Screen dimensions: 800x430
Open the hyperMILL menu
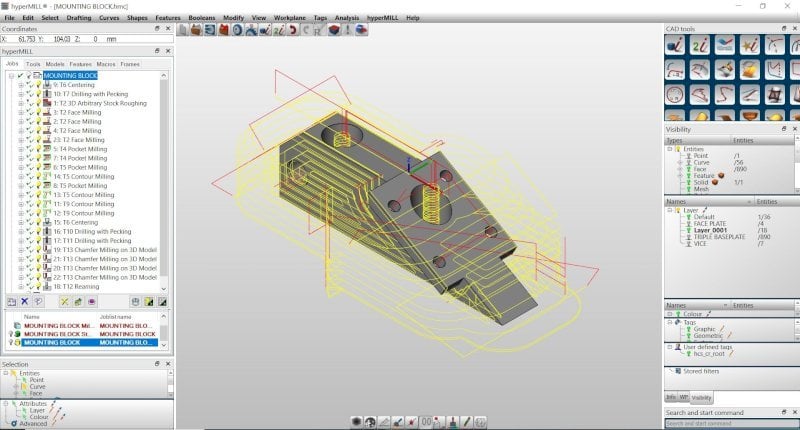(x=382, y=18)
